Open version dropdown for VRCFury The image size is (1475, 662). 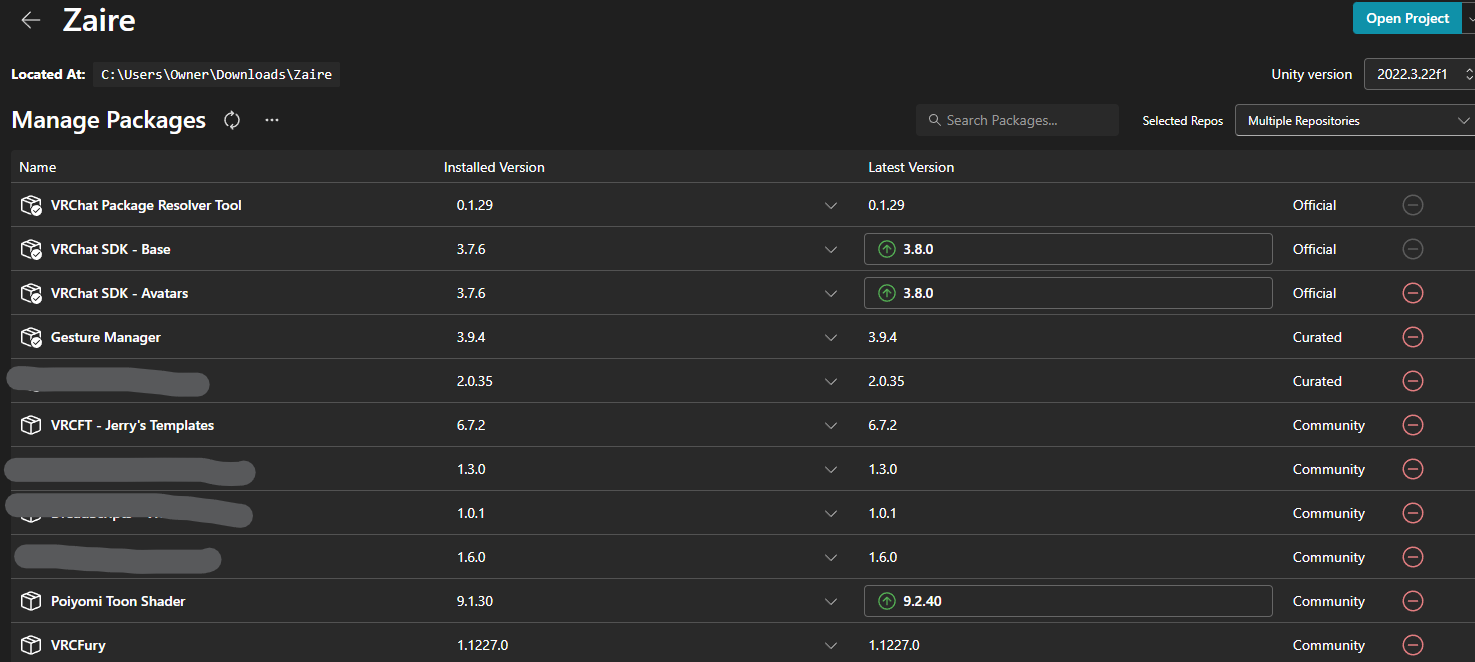coord(831,646)
